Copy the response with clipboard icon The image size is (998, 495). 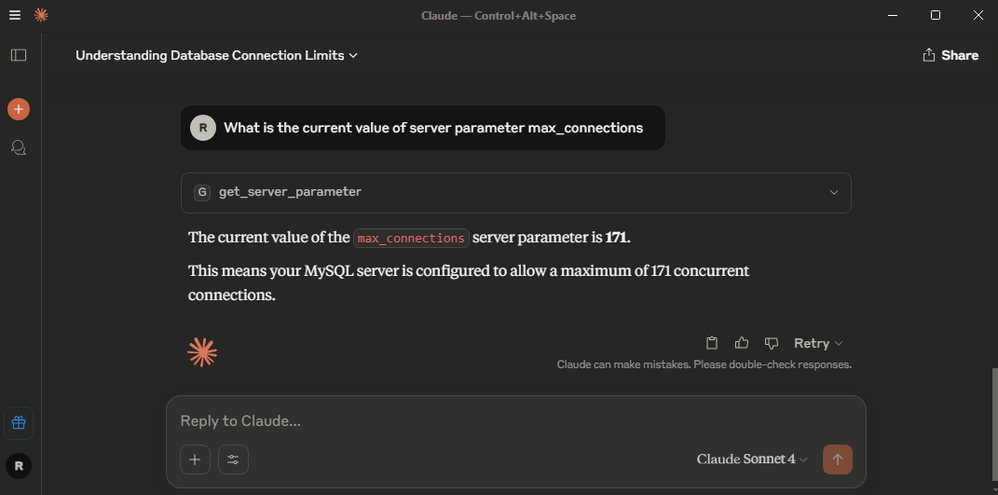pos(712,343)
